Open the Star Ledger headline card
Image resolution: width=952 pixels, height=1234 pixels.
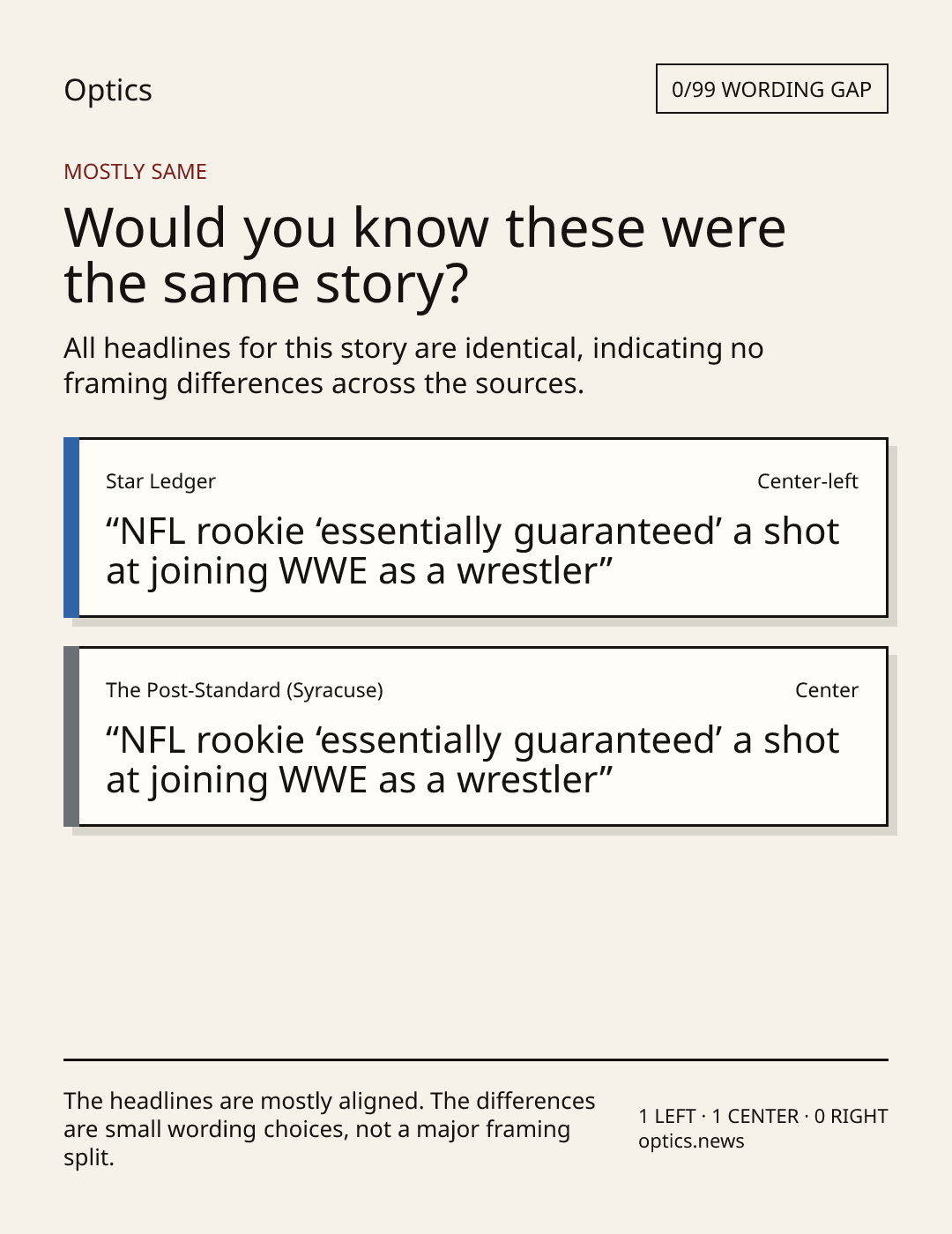click(x=475, y=527)
